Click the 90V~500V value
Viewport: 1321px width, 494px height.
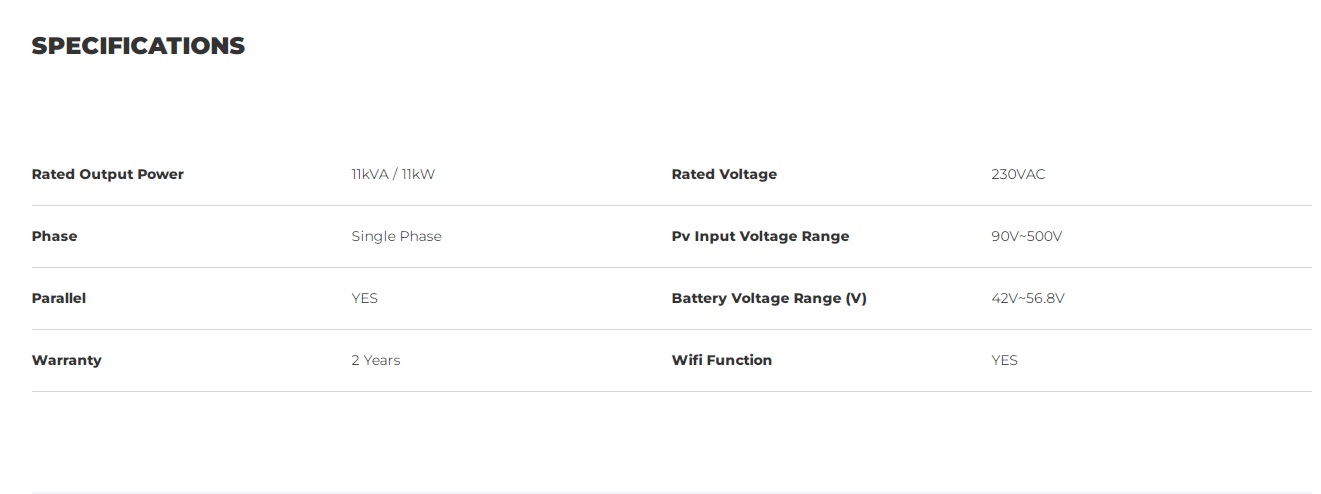(1026, 236)
